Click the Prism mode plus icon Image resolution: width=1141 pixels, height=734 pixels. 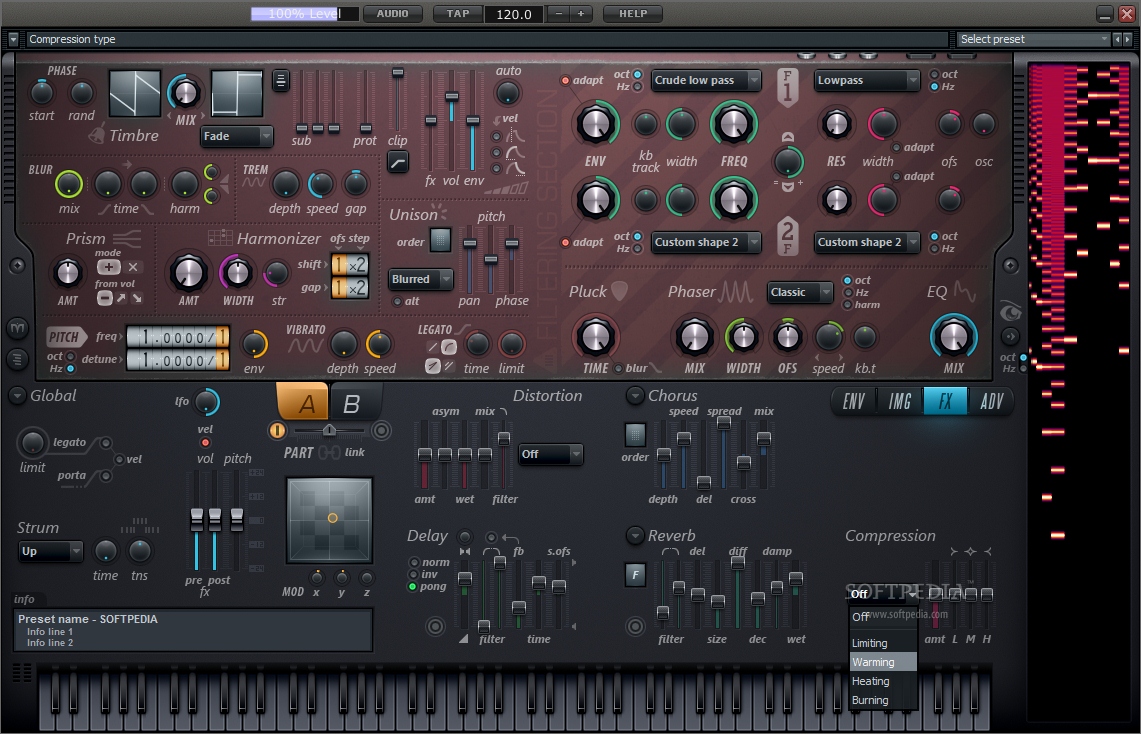[108, 267]
